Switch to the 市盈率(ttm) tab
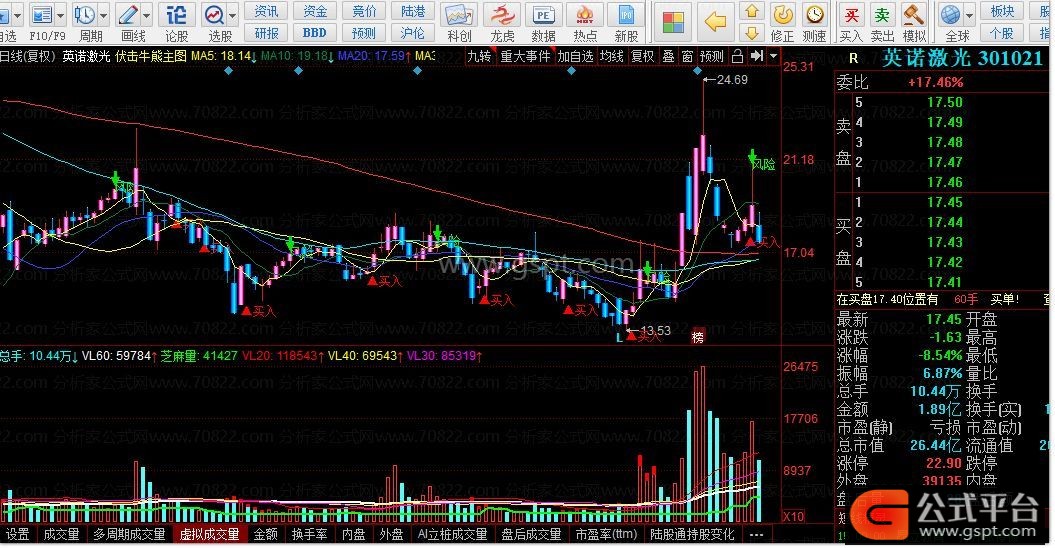Viewport: 1055px width, 548px height. tap(606, 535)
